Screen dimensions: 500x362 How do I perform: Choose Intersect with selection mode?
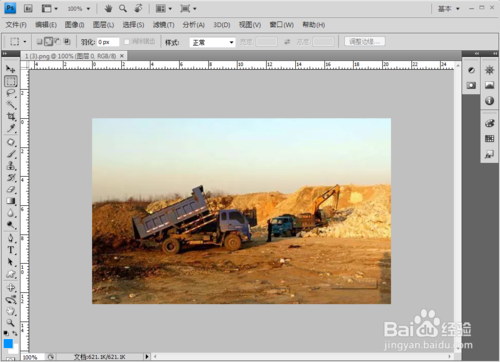[67, 41]
